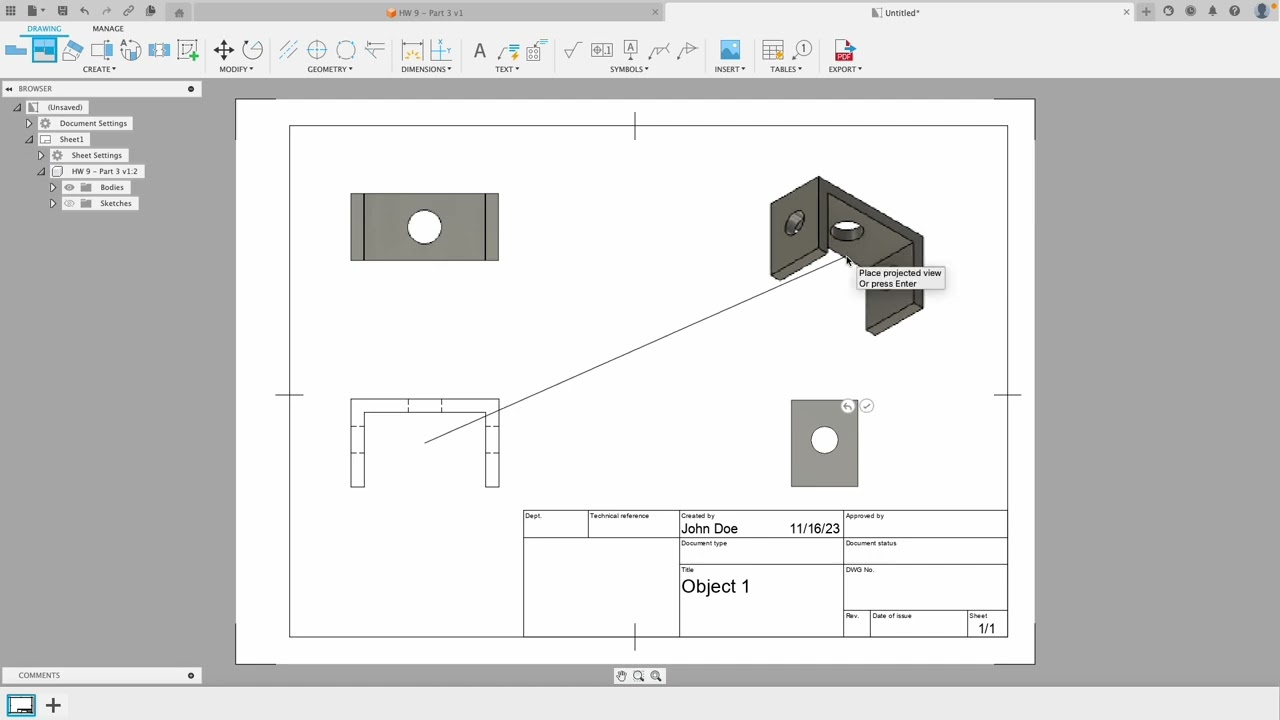The height and width of the screenshot is (720, 1280).
Task: Select the Center Mark Pattern tool
Action: tap(346, 50)
